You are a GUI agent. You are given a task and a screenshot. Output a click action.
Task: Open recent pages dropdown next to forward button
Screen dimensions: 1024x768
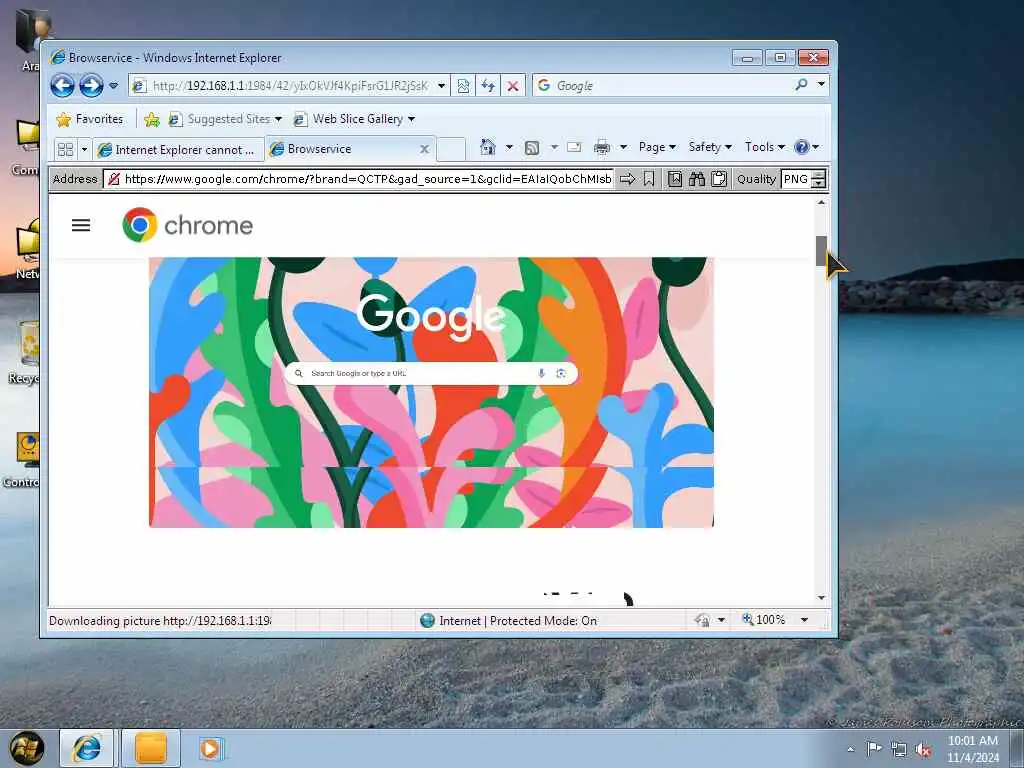tap(114, 86)
